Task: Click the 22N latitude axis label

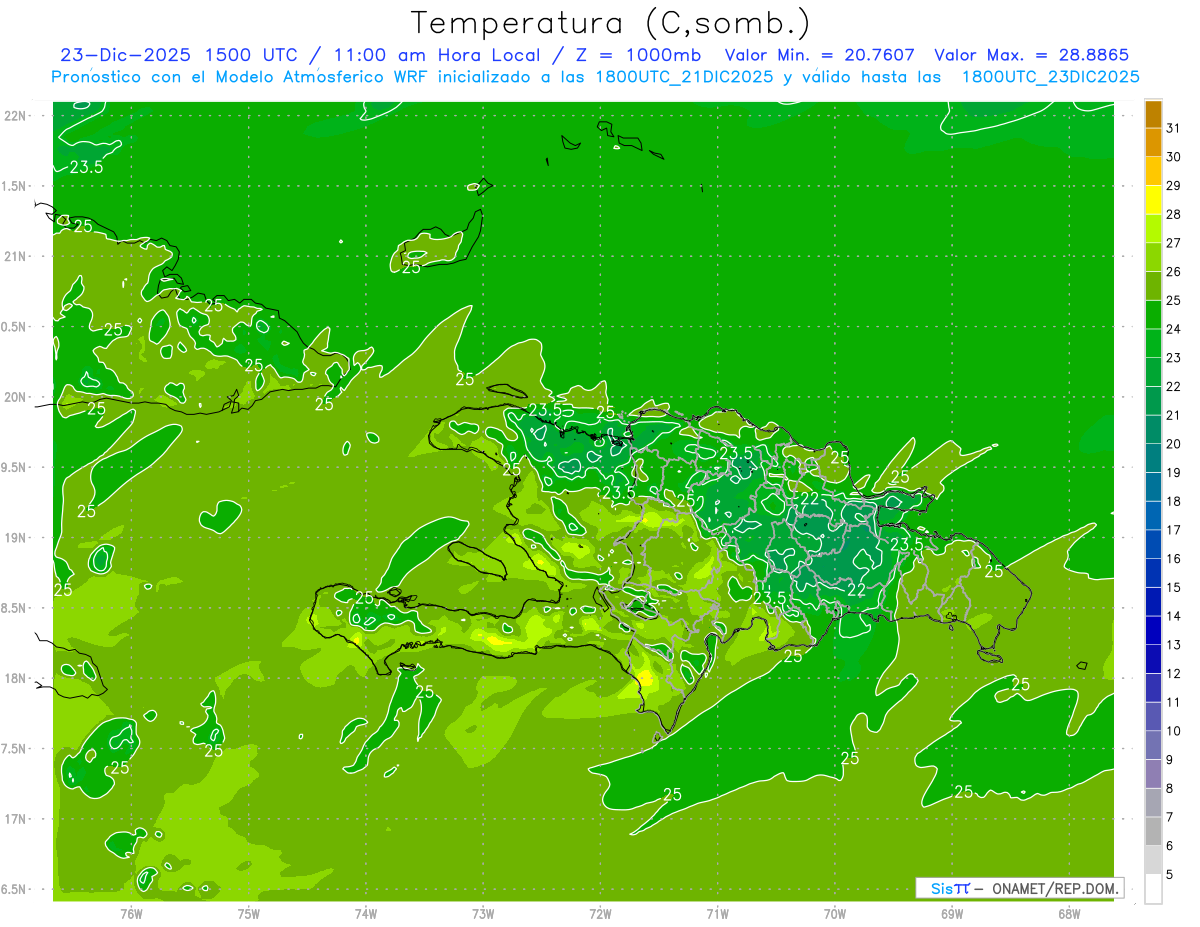Action: click(15, 116)
